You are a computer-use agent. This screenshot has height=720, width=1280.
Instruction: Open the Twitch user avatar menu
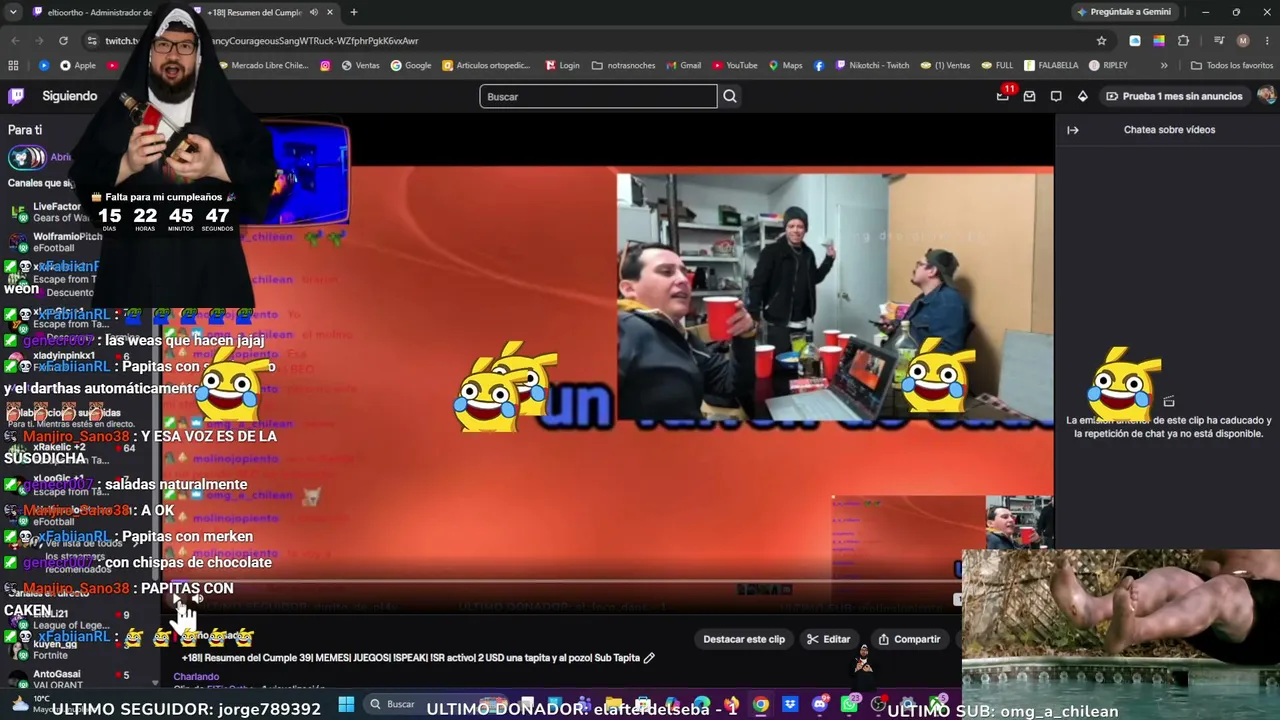(1267, 96)
